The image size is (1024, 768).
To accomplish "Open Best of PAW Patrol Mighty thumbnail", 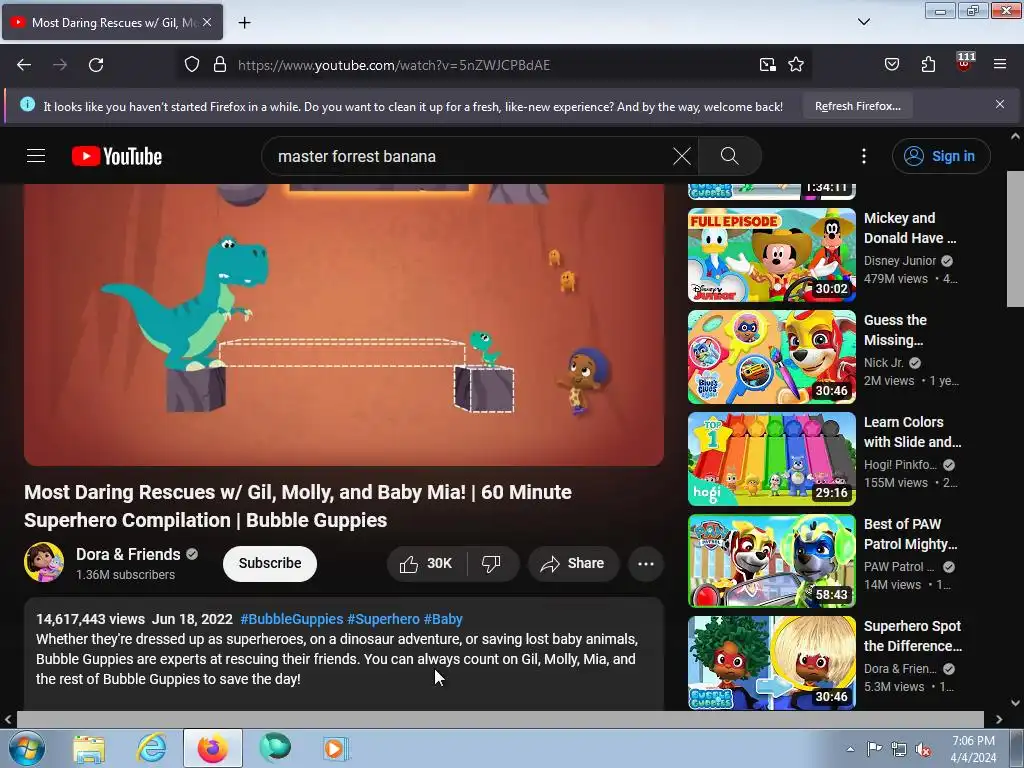I will pyautogui.click(x=771, y=561).
